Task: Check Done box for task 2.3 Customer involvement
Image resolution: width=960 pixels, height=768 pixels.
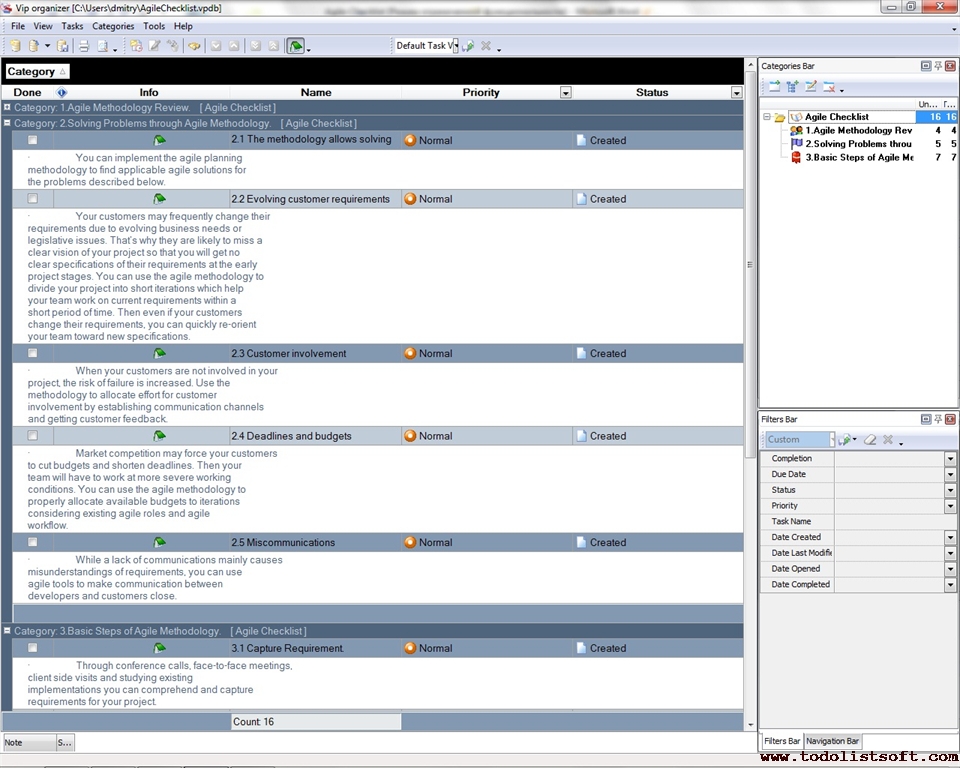Action: point(33,353)
